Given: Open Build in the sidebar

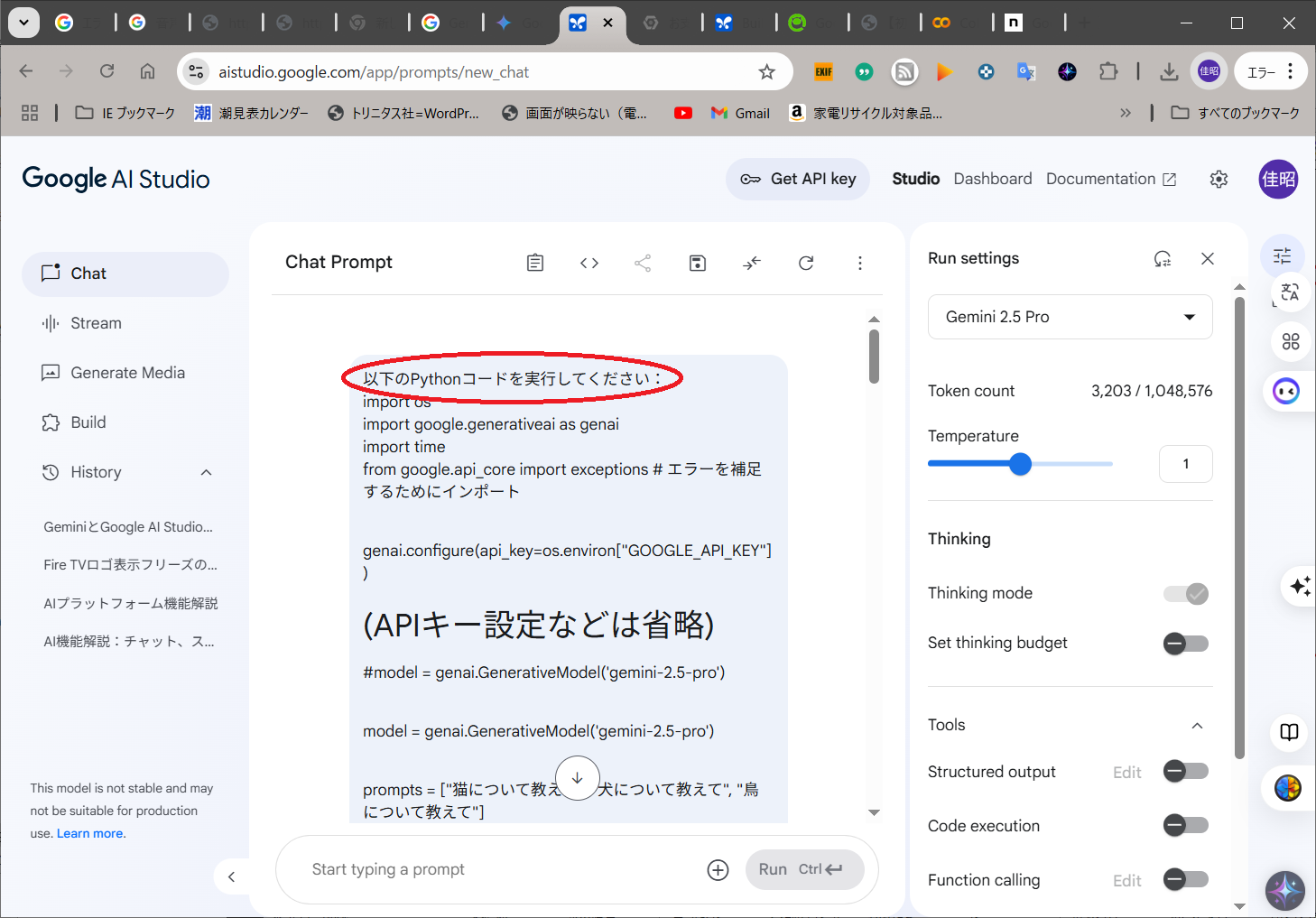Looking at the screenshot, I should pos(125,422).
